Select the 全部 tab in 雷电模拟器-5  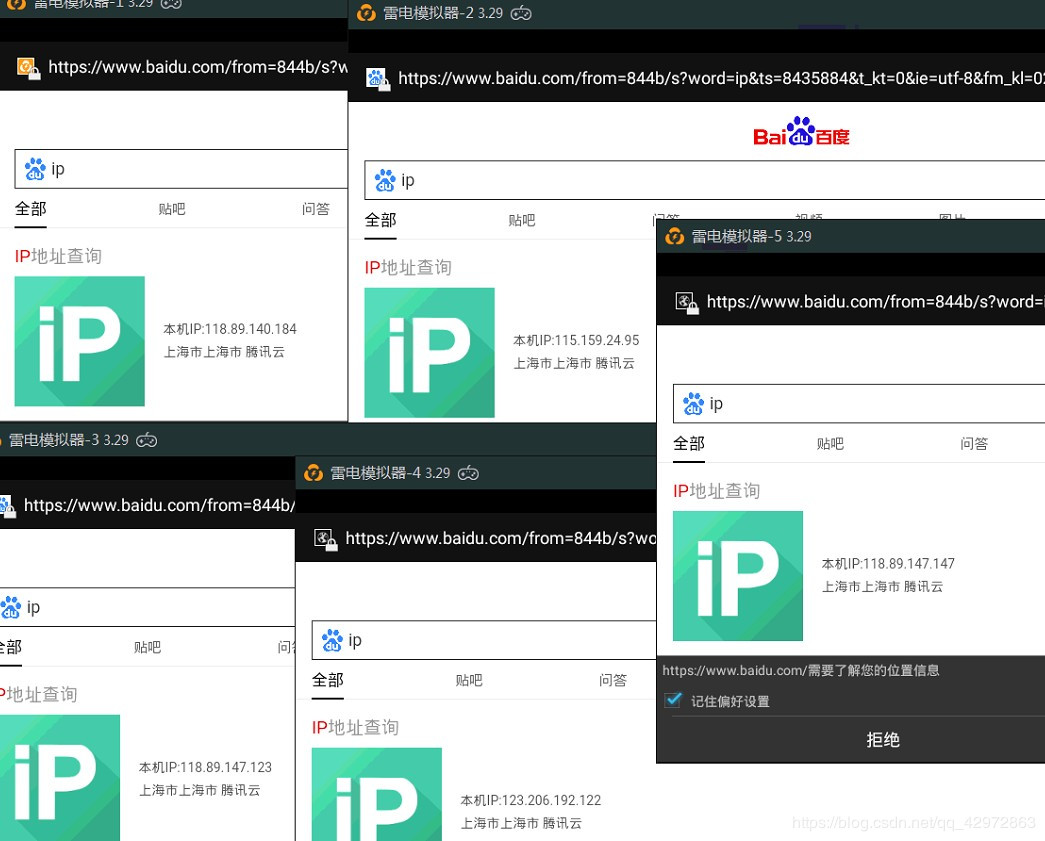(689, 444)
